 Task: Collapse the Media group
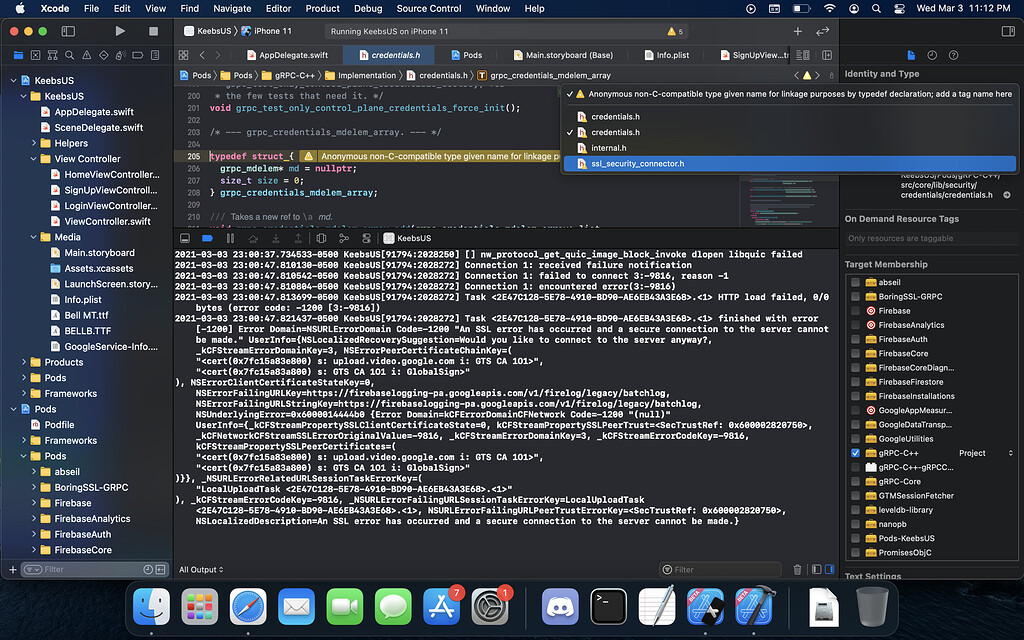click(33, 237)
